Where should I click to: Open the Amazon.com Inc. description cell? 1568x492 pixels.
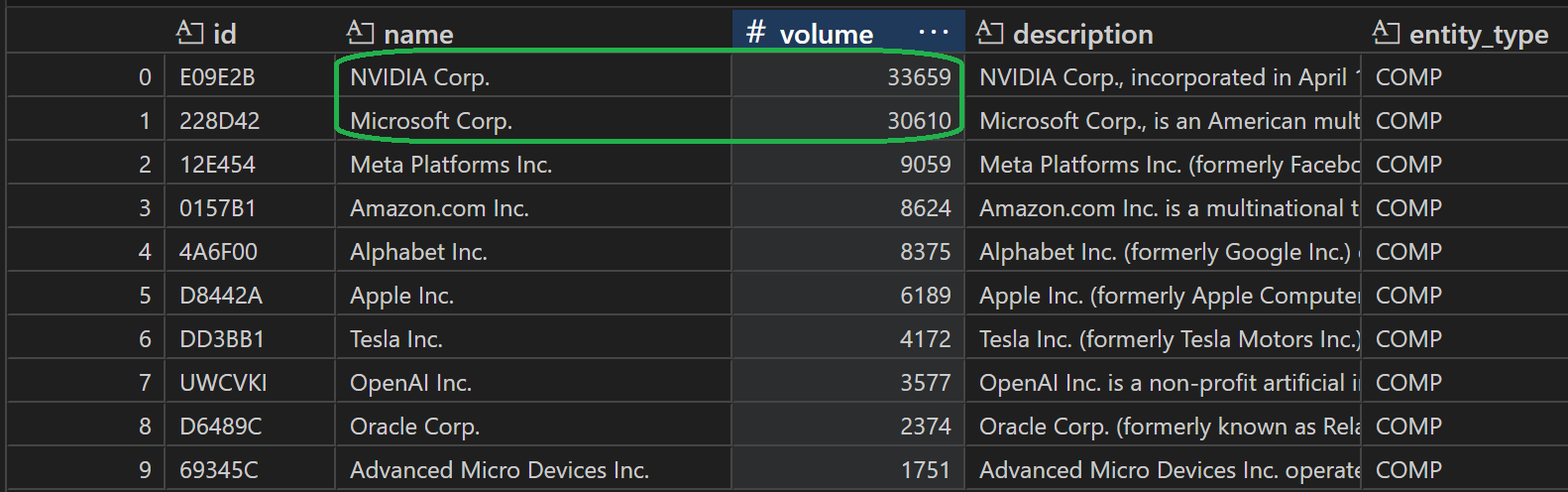[1163, 208]
